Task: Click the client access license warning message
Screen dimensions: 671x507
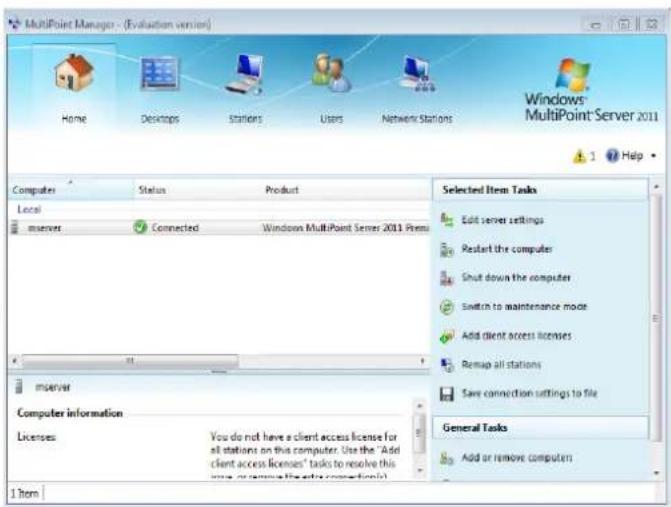Action: [305, 456]
